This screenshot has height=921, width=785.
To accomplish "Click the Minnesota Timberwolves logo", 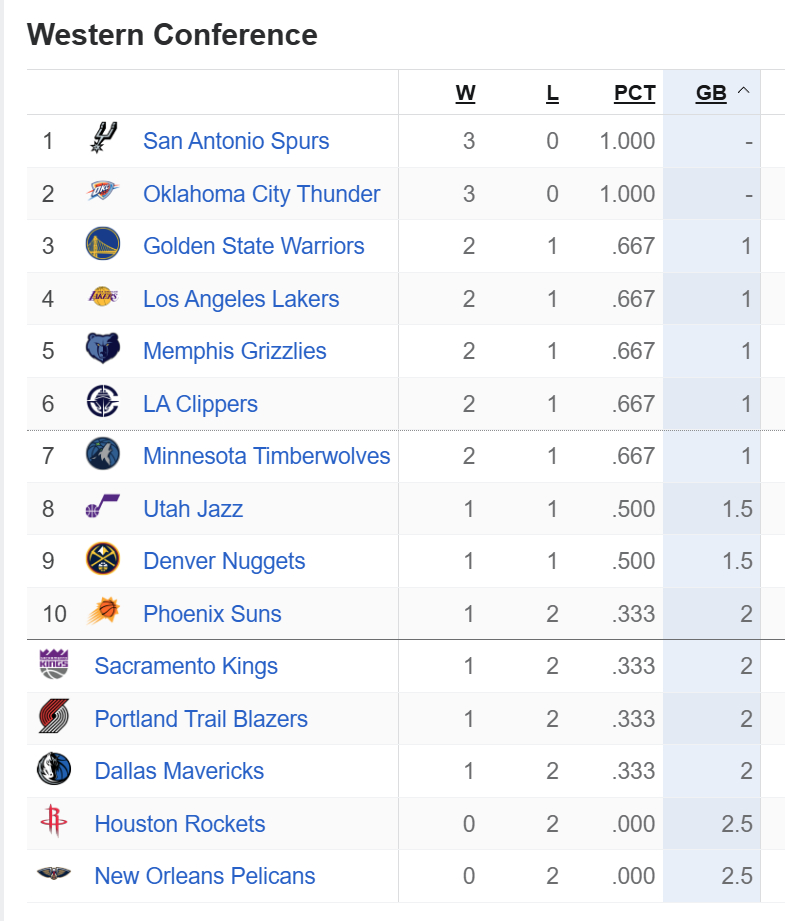I will [103, 455].
